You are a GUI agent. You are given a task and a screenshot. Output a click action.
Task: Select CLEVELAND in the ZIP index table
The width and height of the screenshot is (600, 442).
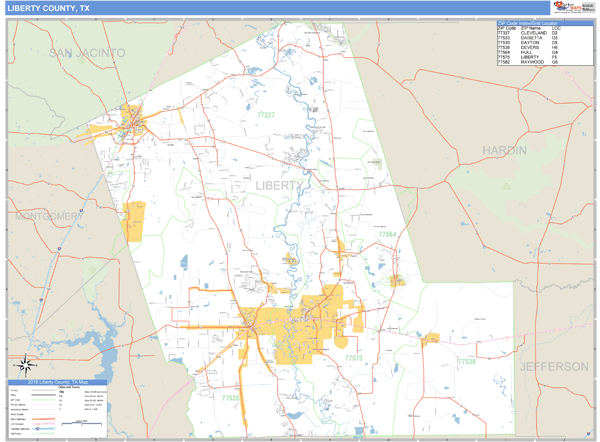tap(534, 33)
